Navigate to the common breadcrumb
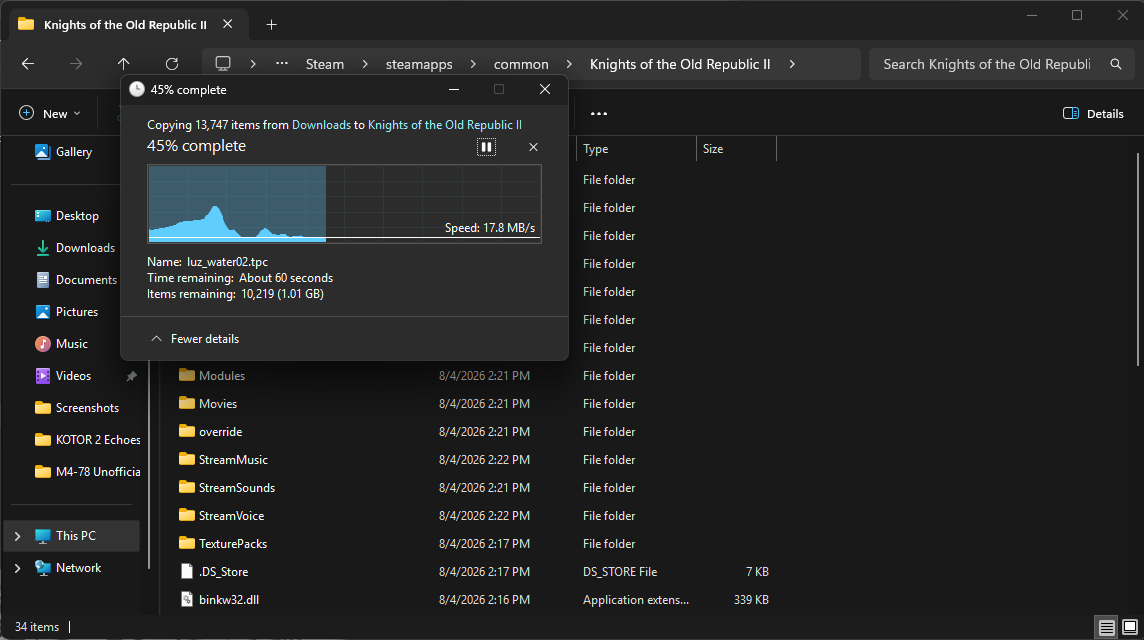Screen dimensions: 1144x640 (521, 64)
